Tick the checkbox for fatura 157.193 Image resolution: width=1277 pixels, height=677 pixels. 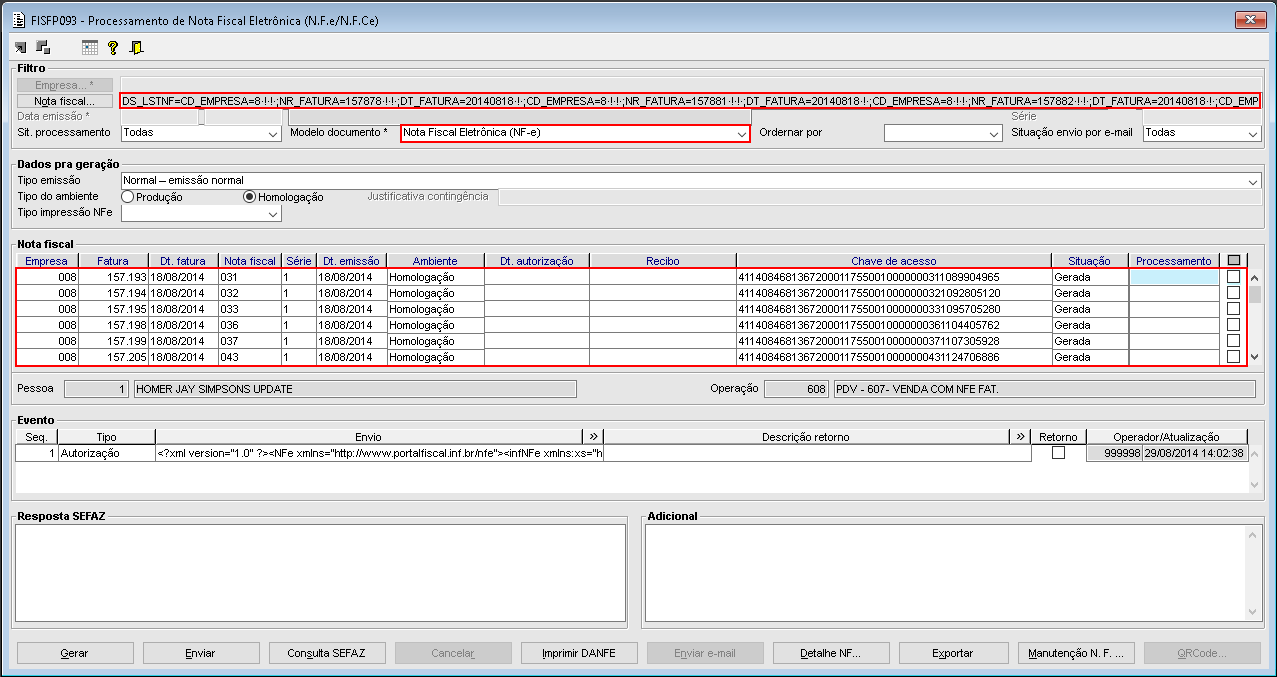point(1233,277)
